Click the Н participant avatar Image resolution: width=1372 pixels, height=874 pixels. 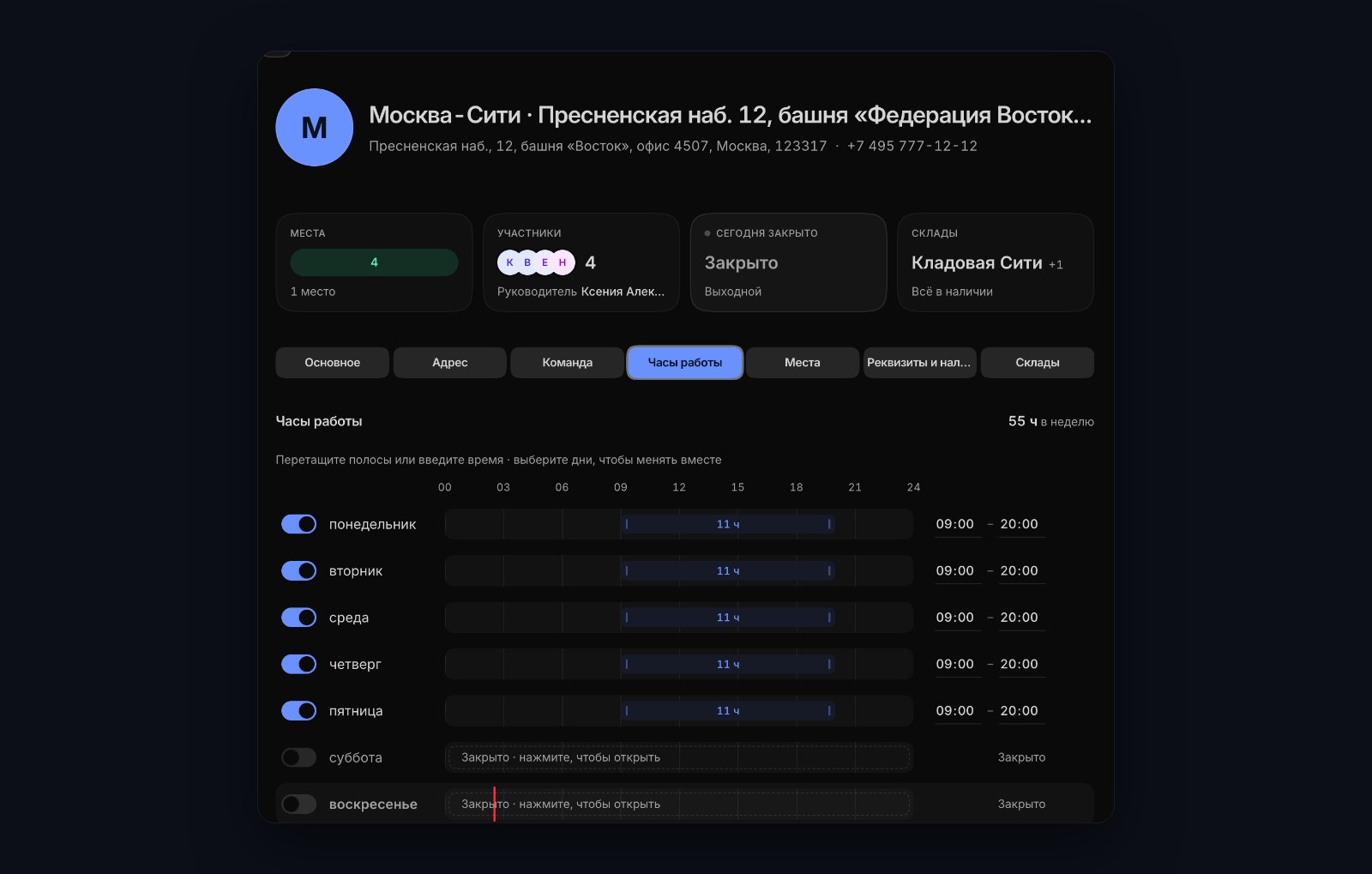(x=563, y=262)
